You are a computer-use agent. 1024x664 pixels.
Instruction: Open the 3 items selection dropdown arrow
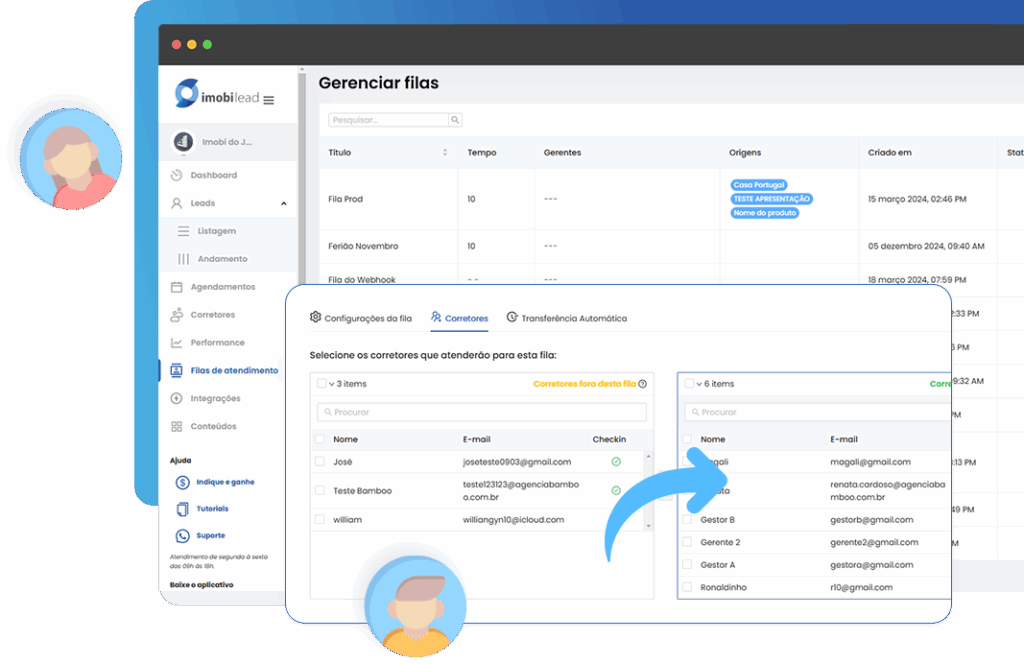[x=332, y=385]
